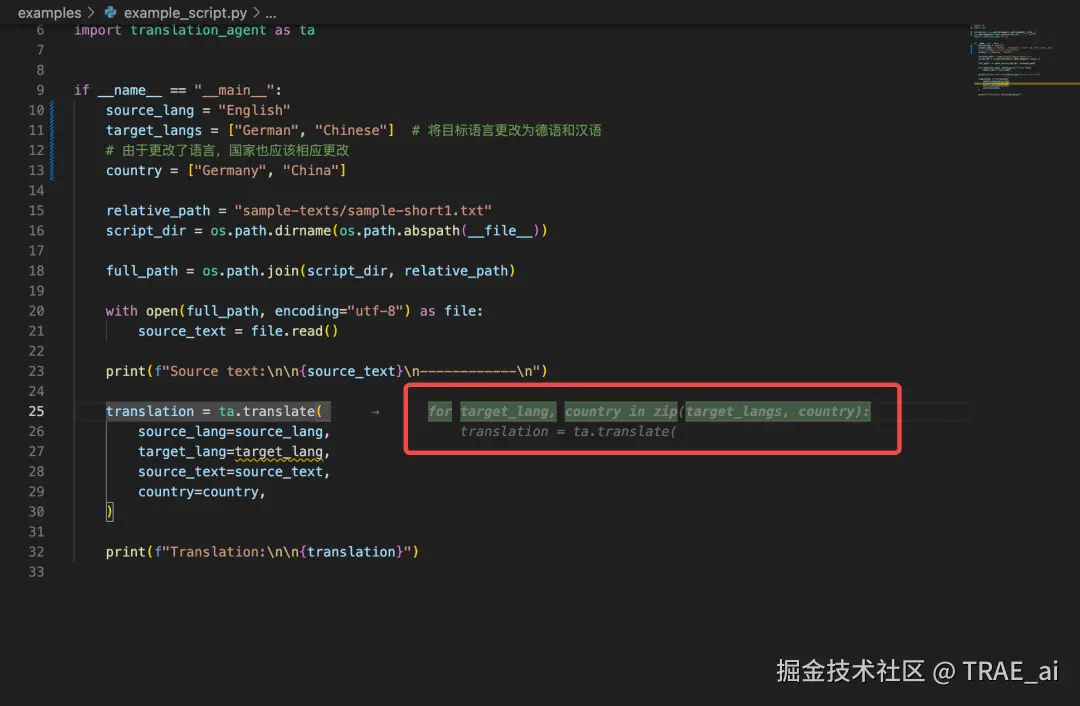Click line number 13 in the gutter
Image resolution: width=1080 pixels, height=706 pixels.
(x=36, y=170)
